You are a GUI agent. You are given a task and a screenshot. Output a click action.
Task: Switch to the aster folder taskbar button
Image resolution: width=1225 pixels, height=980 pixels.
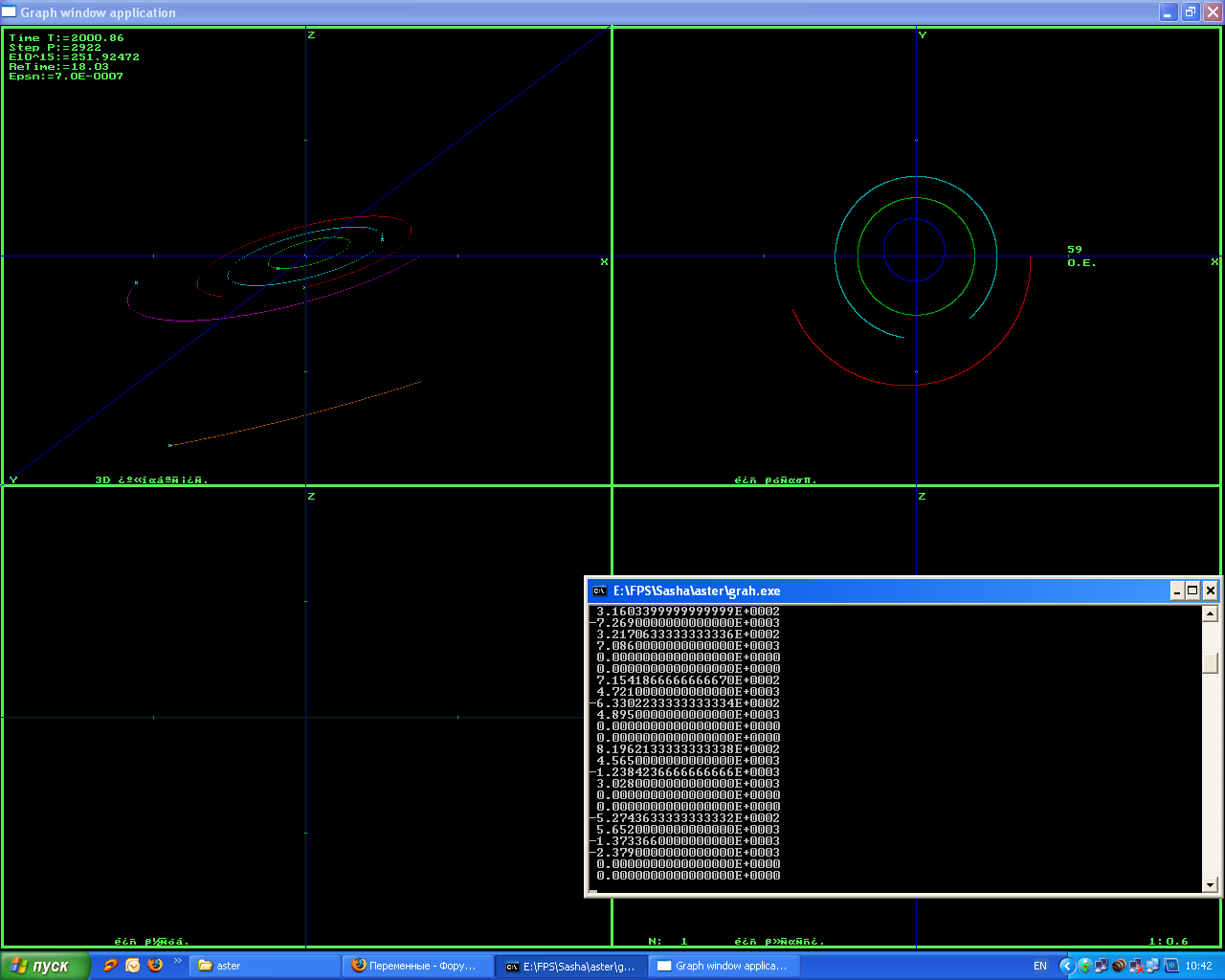265,966
